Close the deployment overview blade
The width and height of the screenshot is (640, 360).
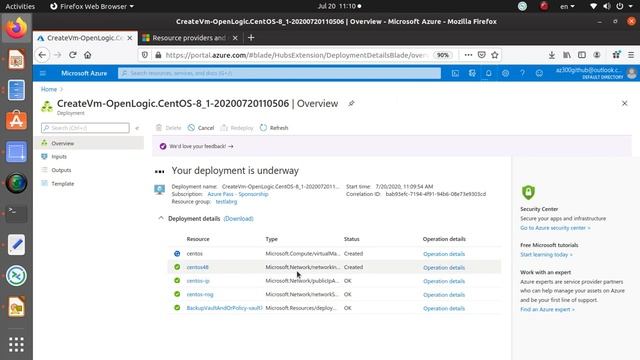coord(624,103)
